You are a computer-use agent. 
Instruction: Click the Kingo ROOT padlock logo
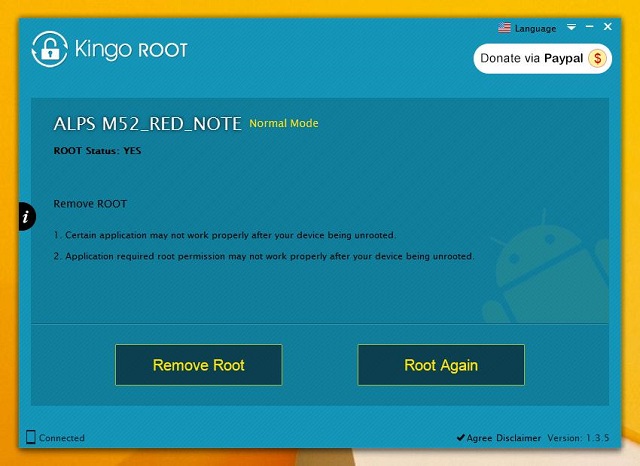[50, 48]
